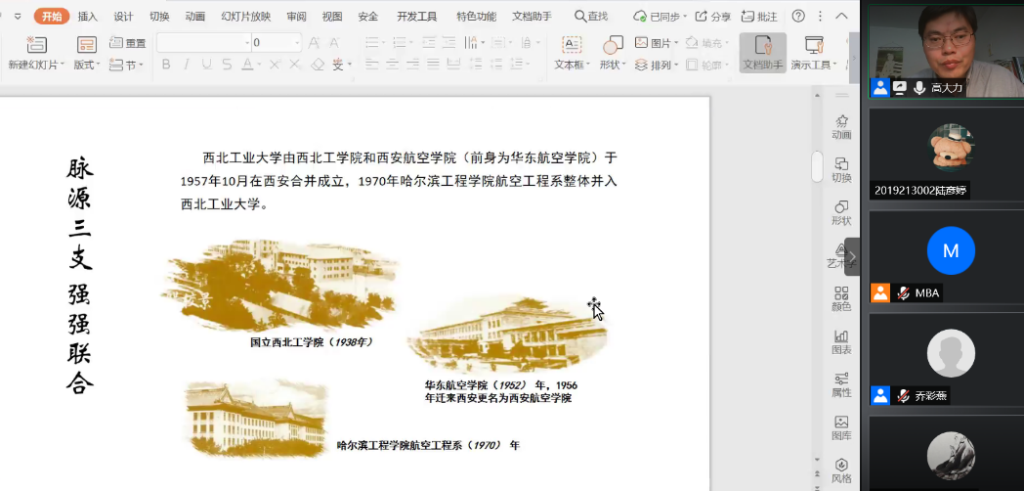
Task: Toggle Underline formatting
Action: tap(206, 65)
